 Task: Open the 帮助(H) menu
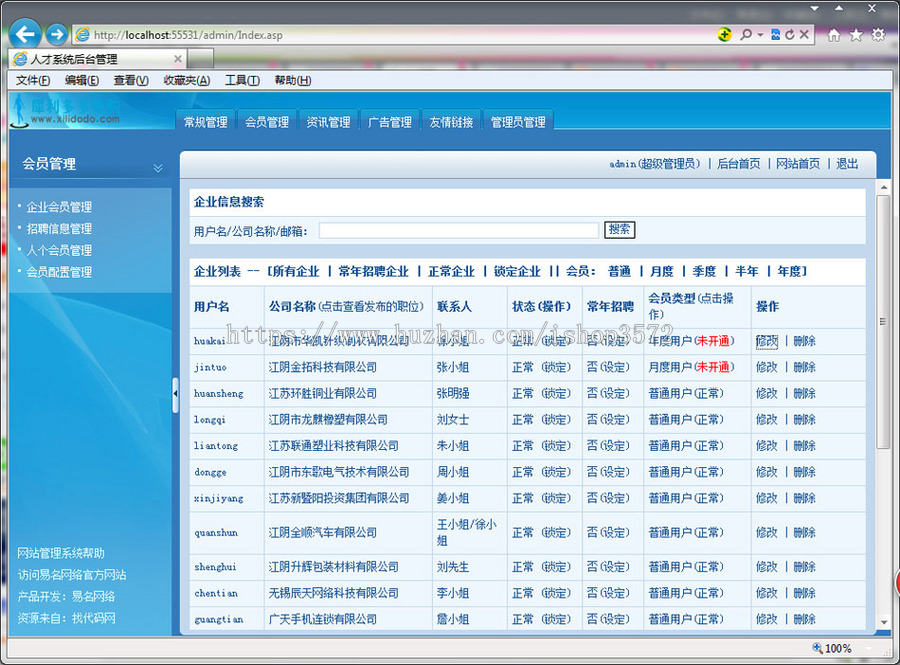coord(293,80)
